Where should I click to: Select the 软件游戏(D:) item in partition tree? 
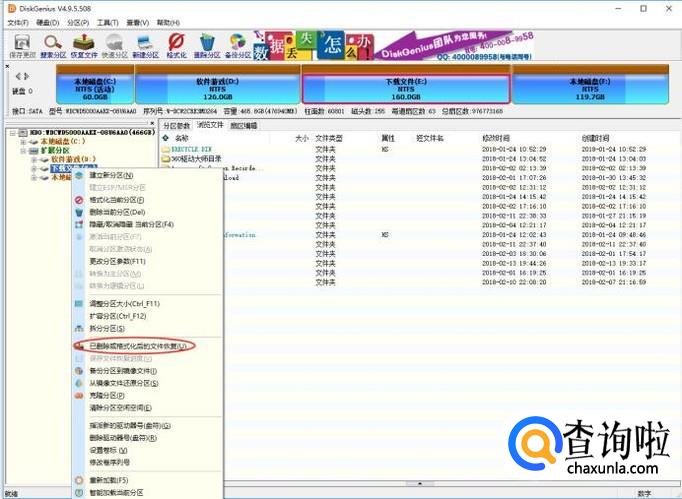point(73,160)
